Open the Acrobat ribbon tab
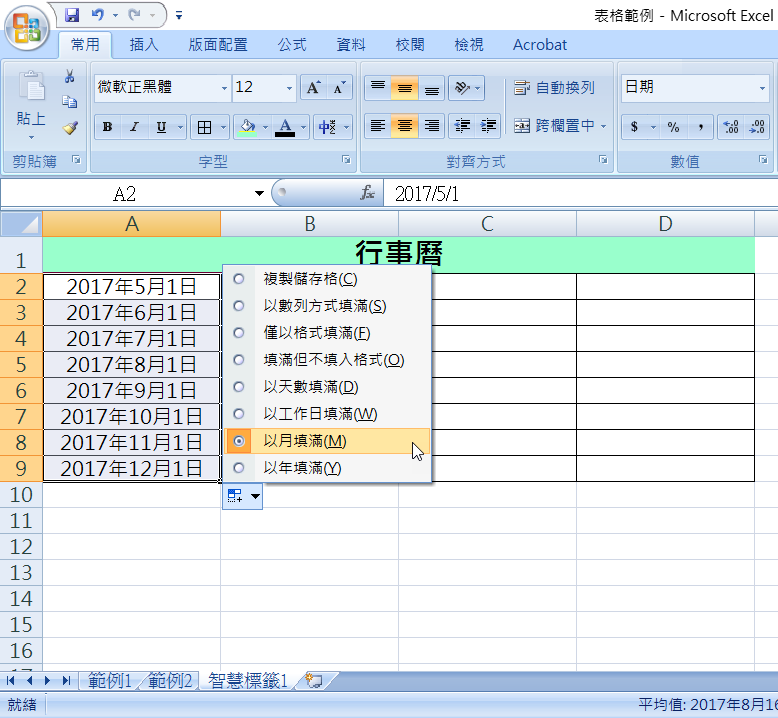 pos(540,45)
